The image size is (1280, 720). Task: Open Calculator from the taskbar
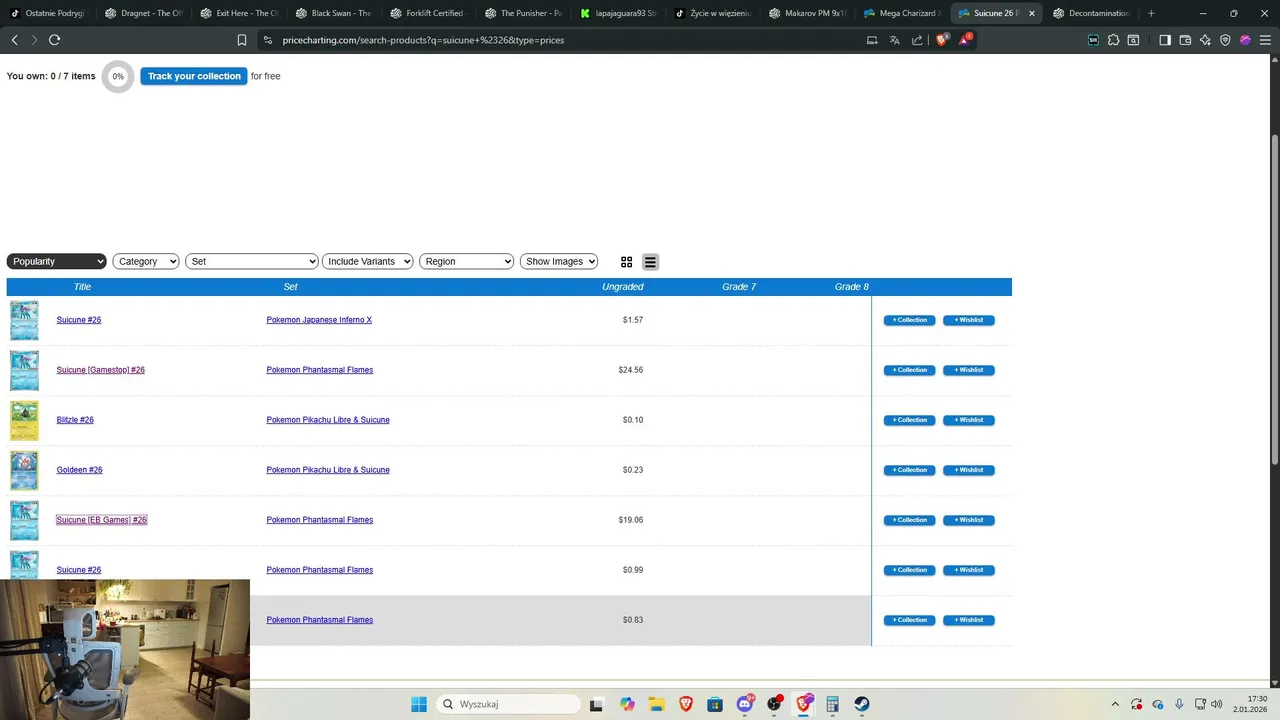click(x=832, y=704)
